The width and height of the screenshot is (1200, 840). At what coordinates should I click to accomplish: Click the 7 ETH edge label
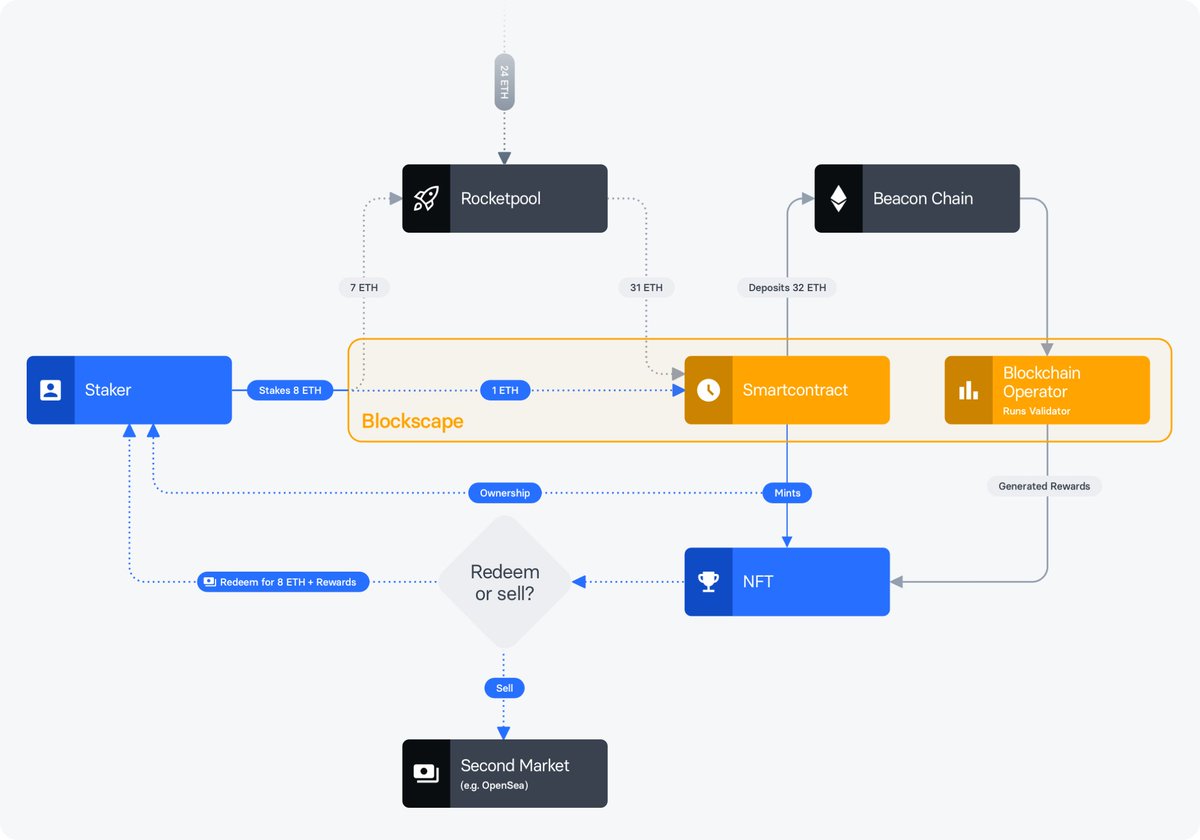(364, 287)
